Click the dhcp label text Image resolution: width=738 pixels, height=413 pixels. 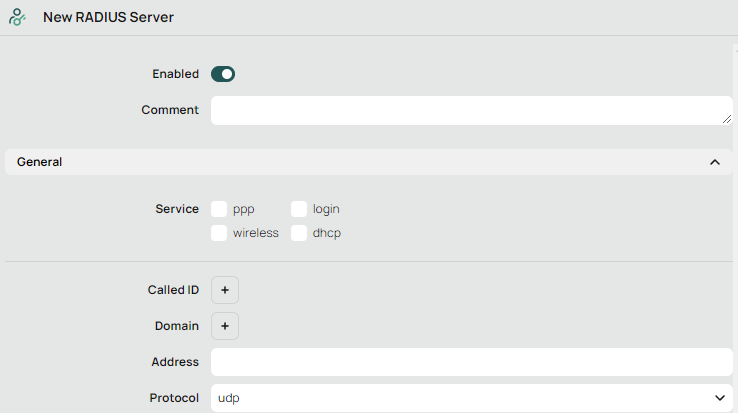[x=327, y=233]
